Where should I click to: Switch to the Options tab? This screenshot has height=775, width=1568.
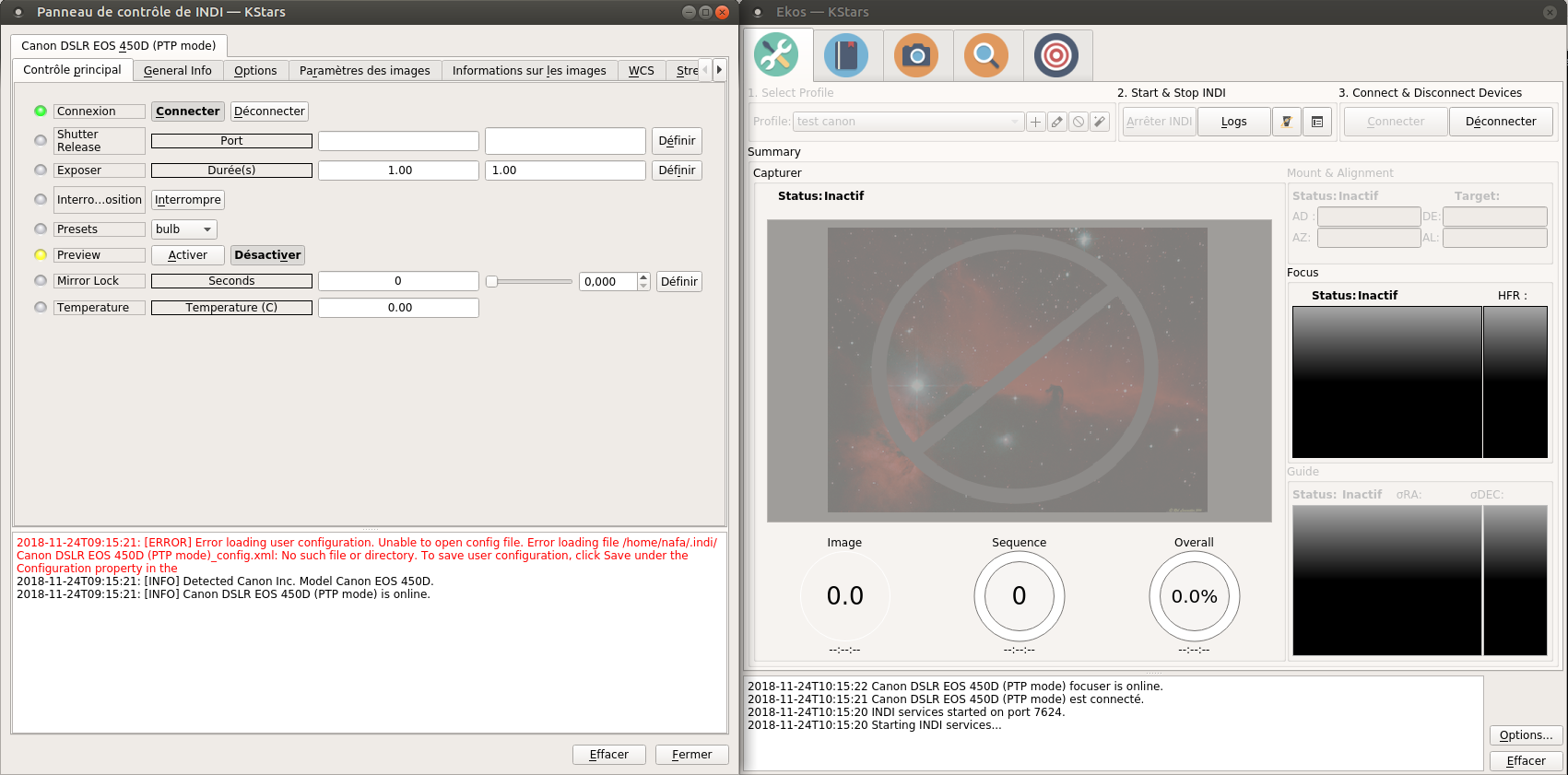255,71
